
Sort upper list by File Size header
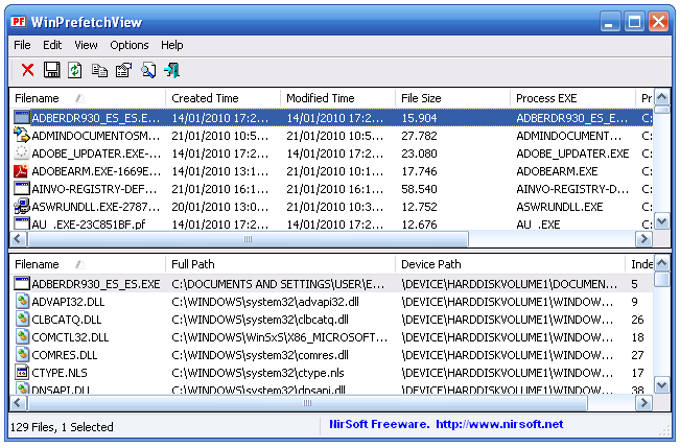[453, 98]
